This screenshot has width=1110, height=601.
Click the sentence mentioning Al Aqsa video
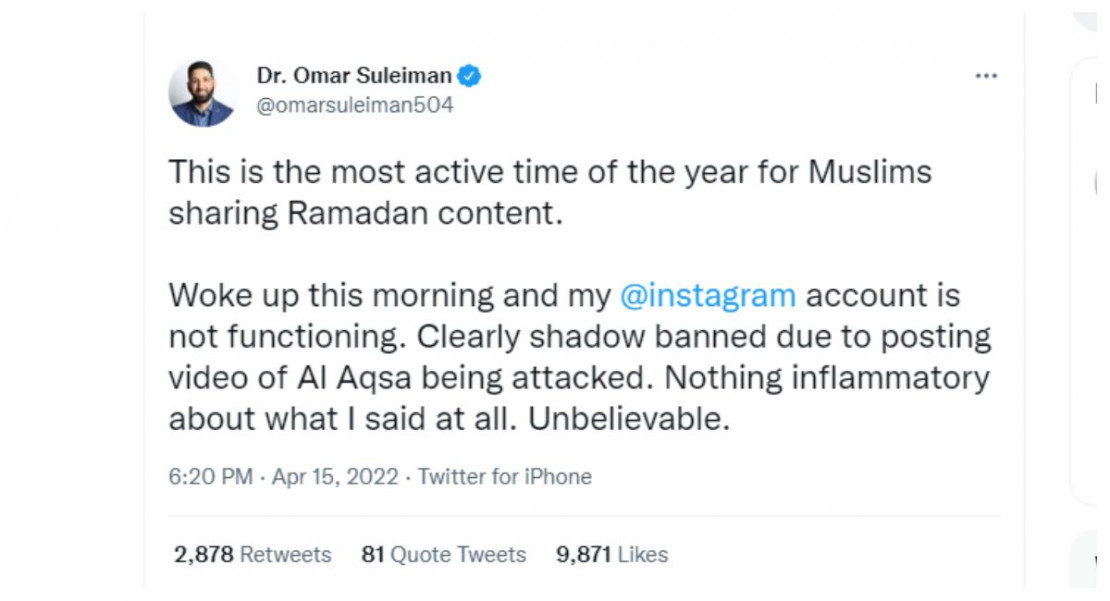click(579, 357)
